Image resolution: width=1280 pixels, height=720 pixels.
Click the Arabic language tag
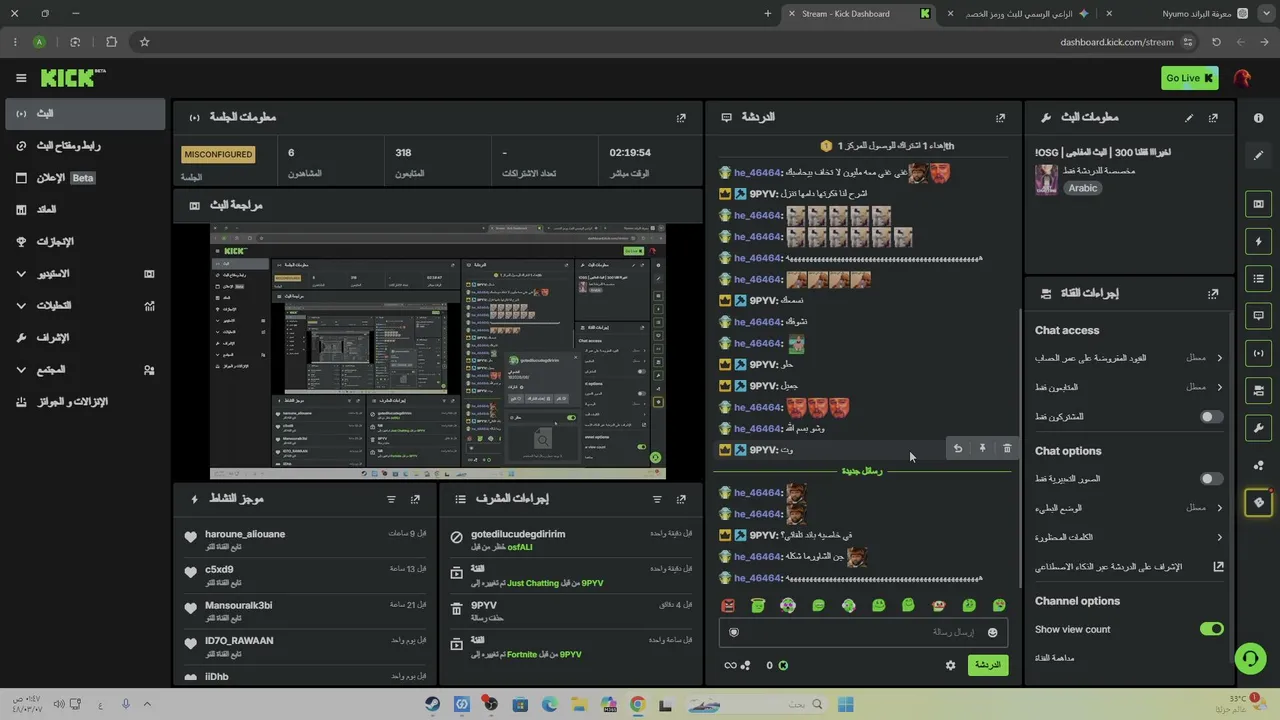1082,188
